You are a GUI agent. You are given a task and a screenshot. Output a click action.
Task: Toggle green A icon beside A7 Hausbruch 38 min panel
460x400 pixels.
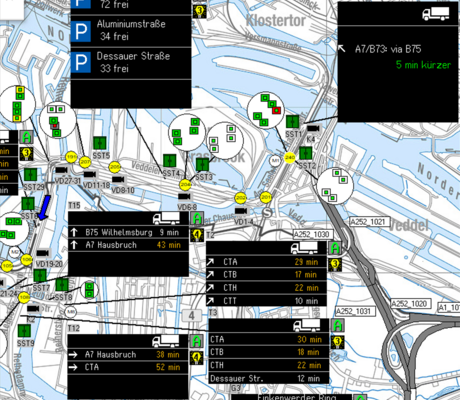[196, 341]
